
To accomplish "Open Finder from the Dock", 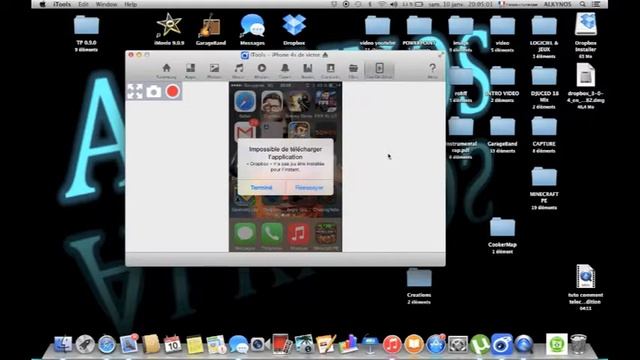I will [x=63, y=344].
